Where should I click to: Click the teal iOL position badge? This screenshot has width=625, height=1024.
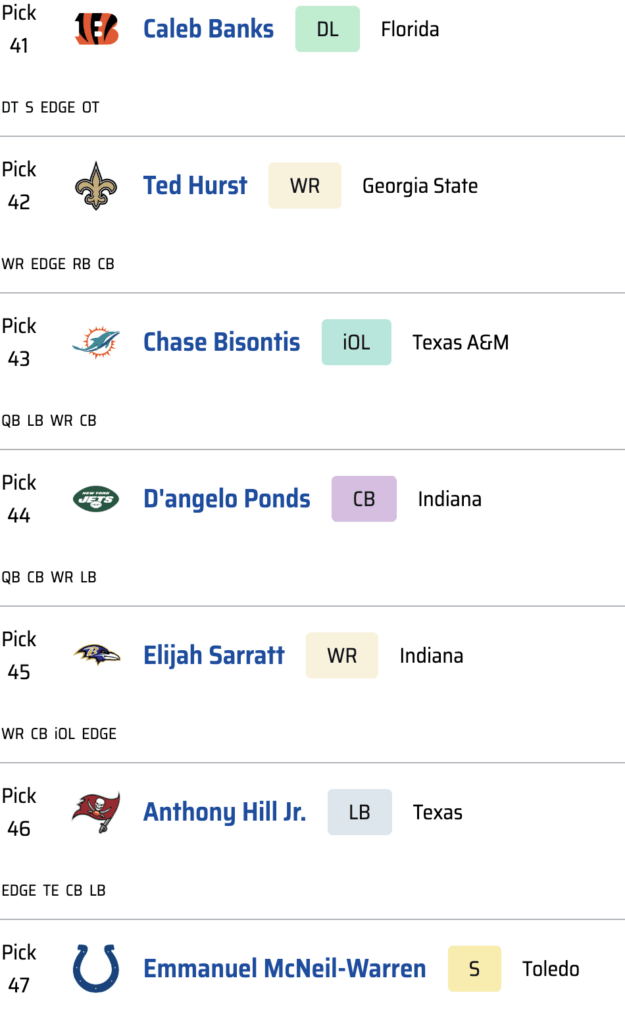coord(356,342)
